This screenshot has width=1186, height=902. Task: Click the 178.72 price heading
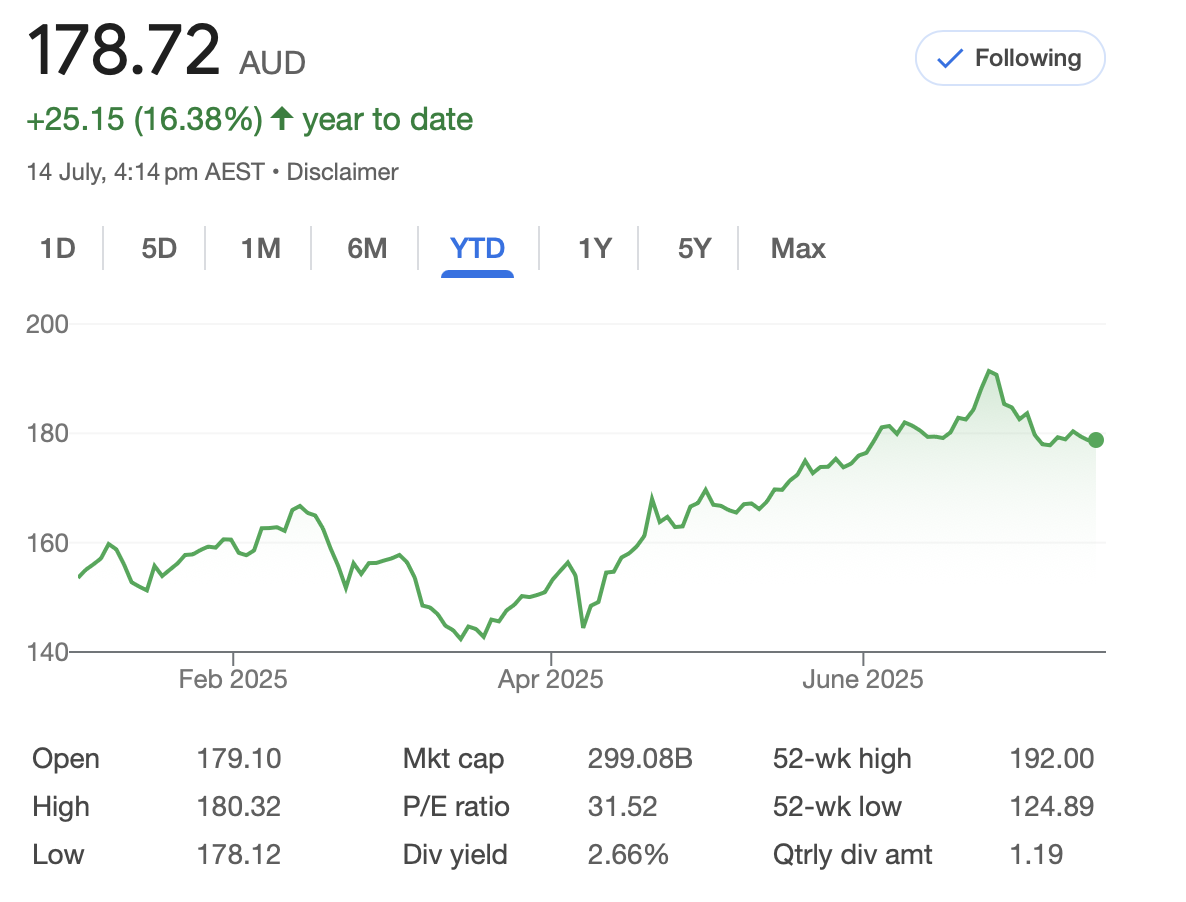coord(123,51)
